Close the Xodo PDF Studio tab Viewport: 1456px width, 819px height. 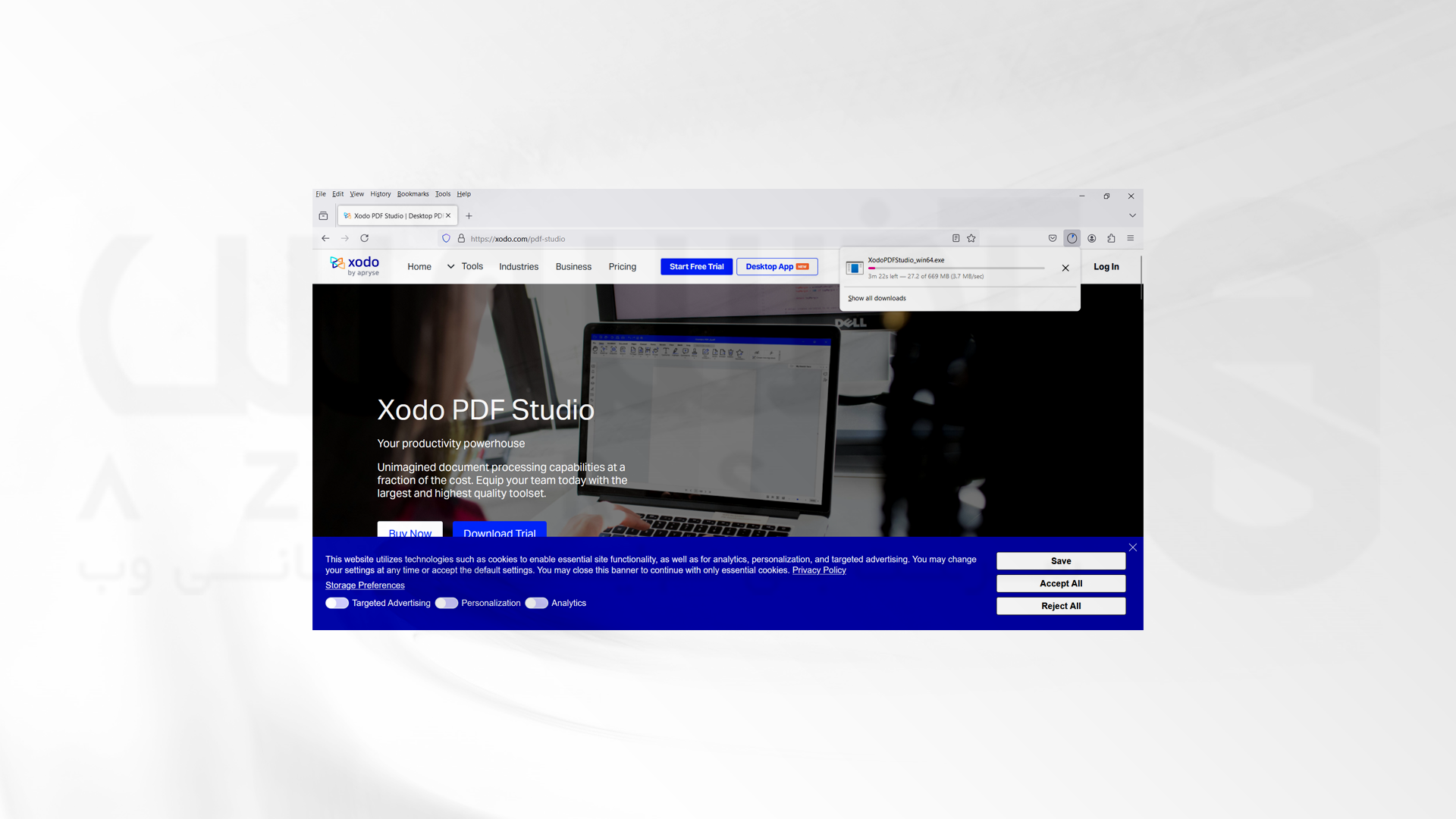pos(448,215)
